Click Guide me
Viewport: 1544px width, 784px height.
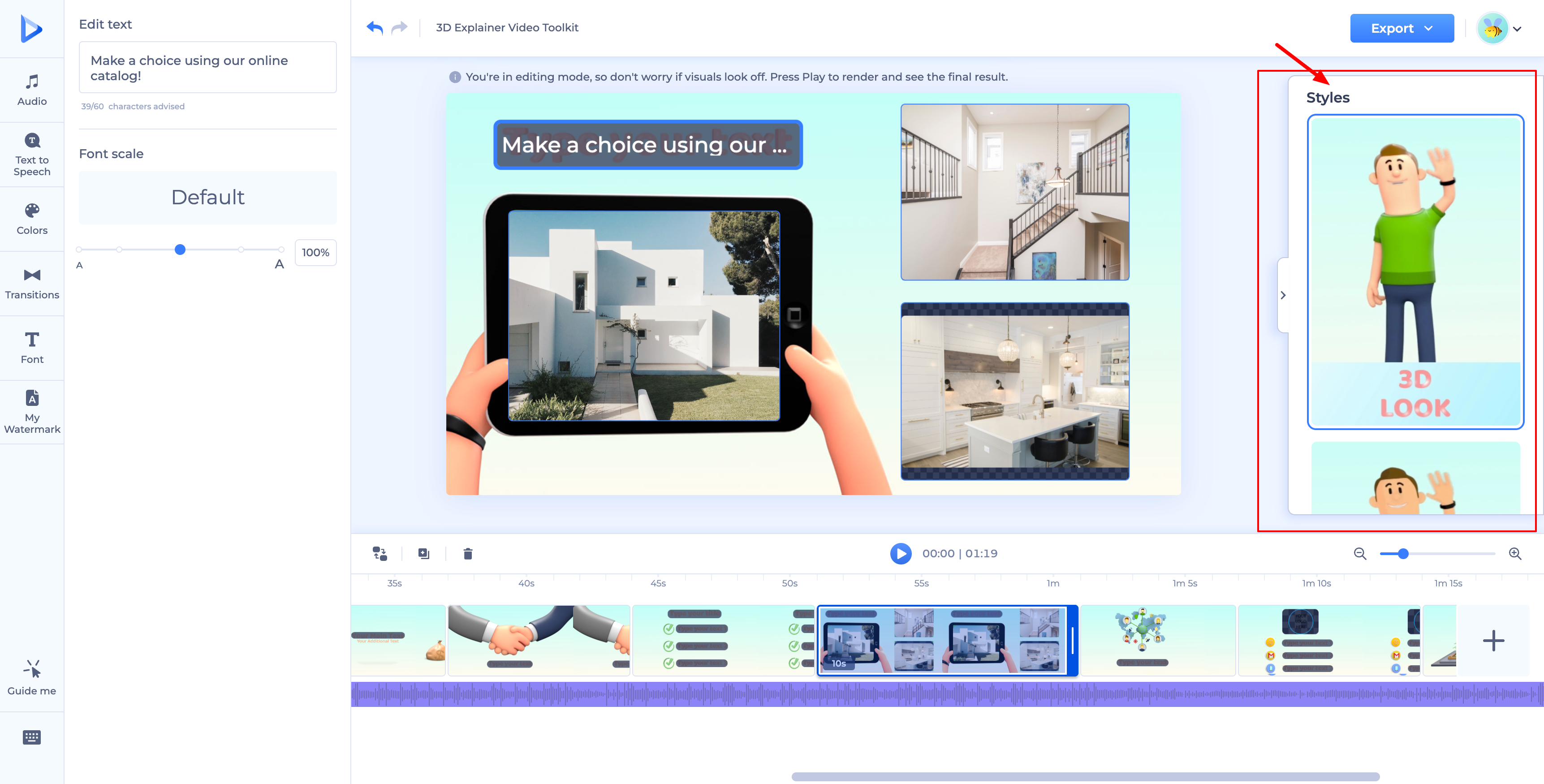click(x=32, y=678)
